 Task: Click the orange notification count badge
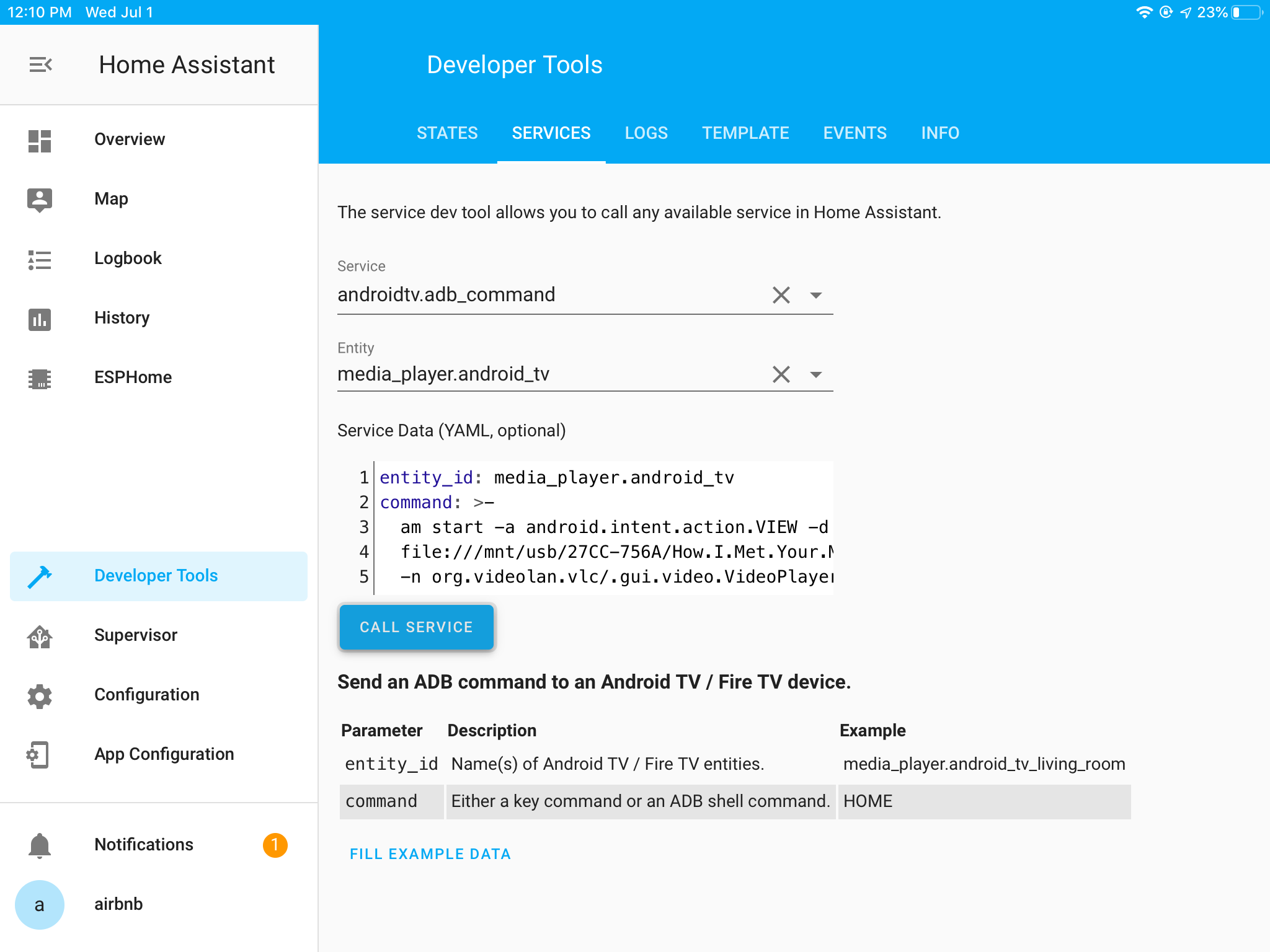[275, 845]
